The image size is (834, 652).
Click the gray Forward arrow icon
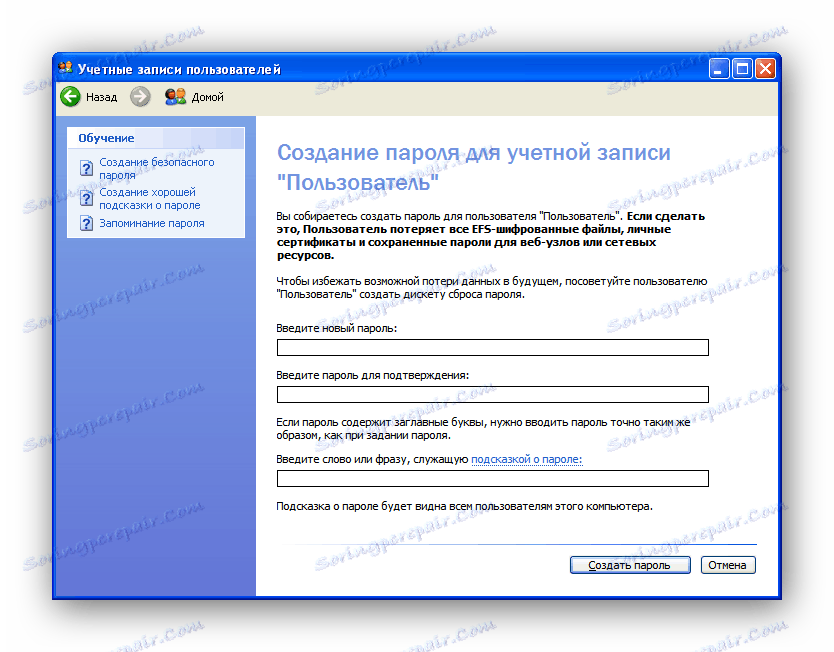pyautogui.click(x=140, y=97)
